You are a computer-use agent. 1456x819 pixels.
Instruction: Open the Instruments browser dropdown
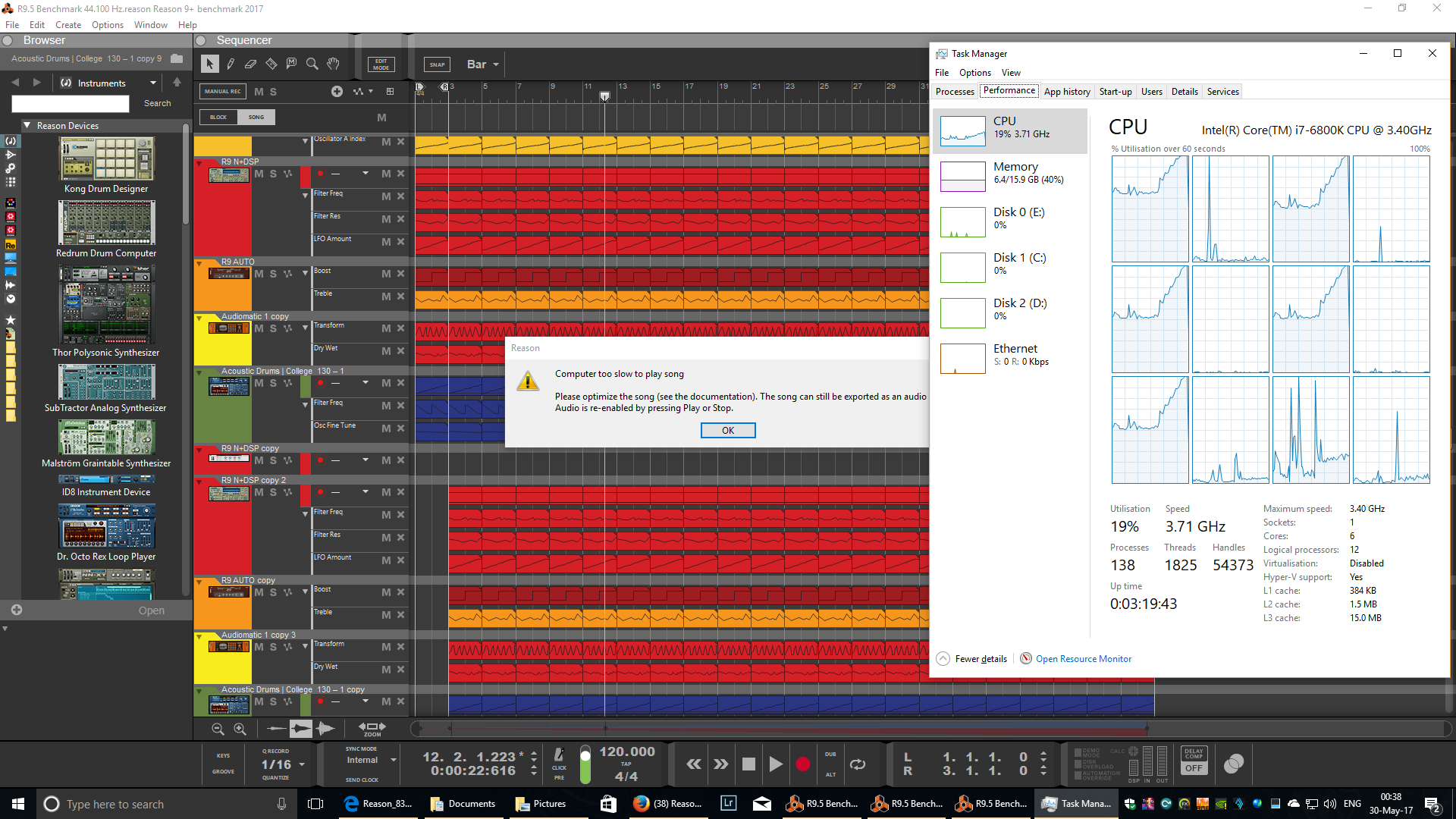pos(108,83)
